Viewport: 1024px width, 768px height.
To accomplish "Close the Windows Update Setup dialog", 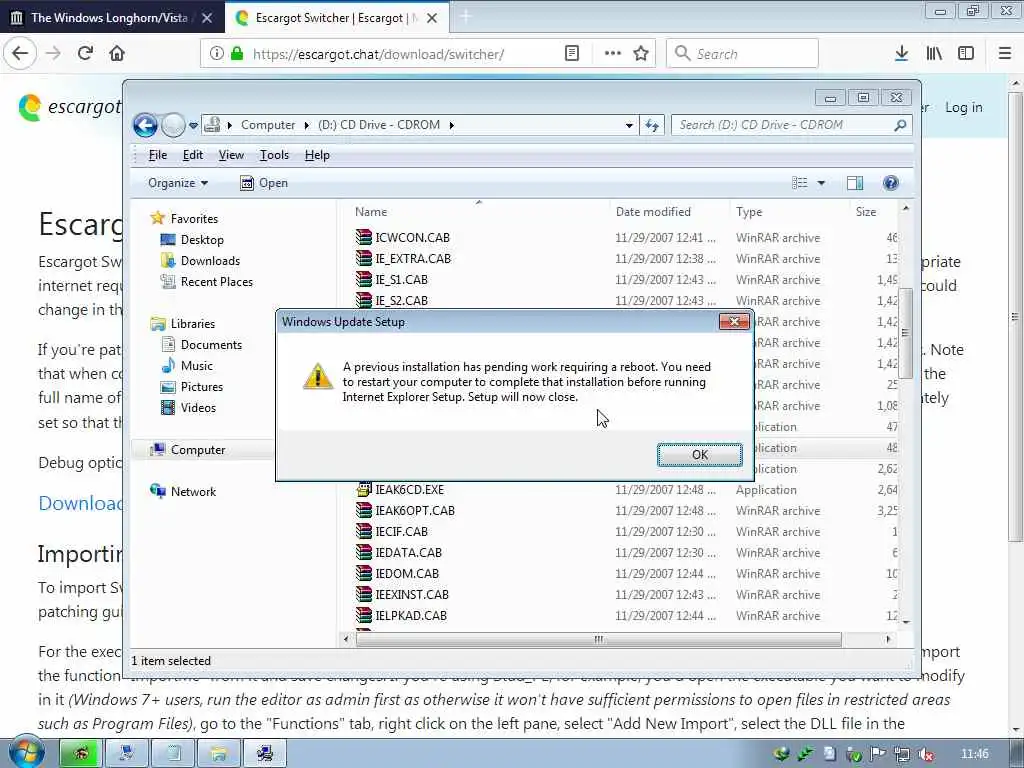I will (734, 321).
